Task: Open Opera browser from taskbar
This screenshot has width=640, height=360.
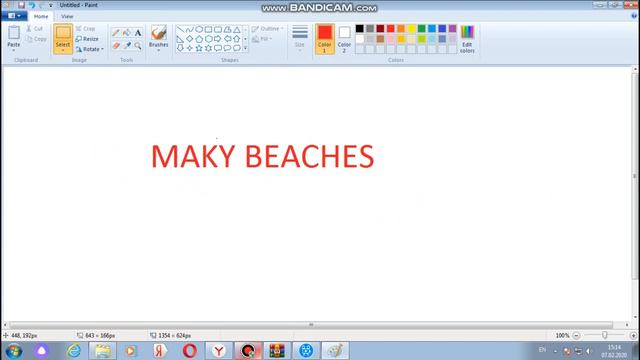Action: point(189,351)
